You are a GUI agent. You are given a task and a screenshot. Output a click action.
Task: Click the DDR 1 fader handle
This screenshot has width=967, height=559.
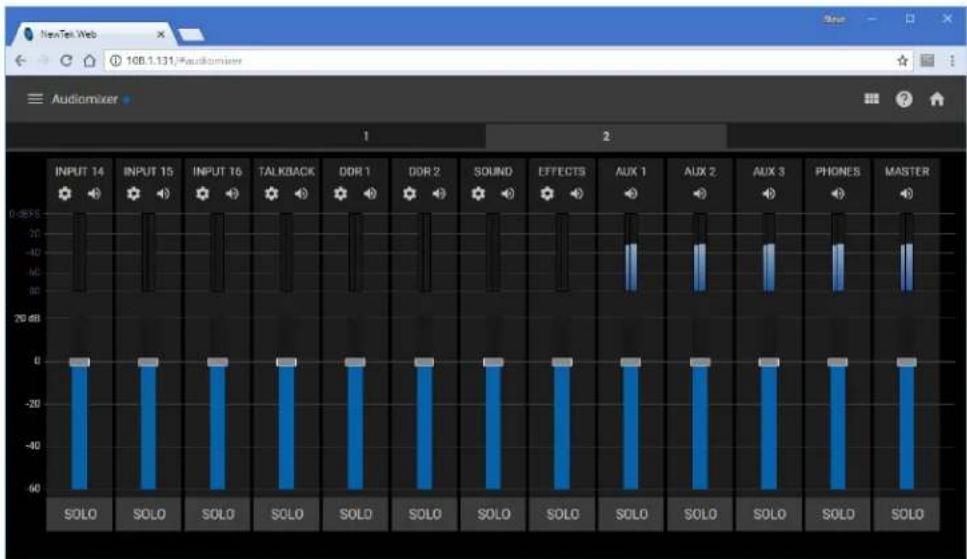355,362
